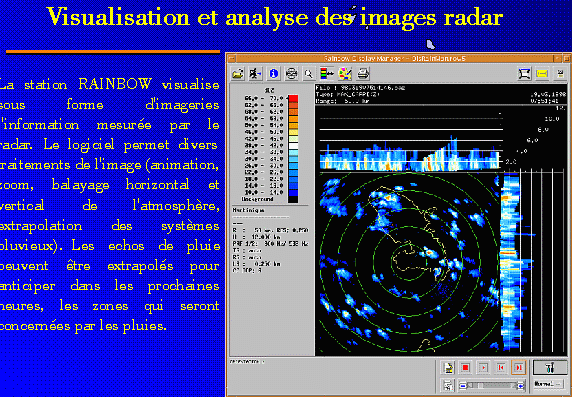Screen dimensions: 572x397
Task: Click the fit-to-window frame icon
Action: click(525, 74)
